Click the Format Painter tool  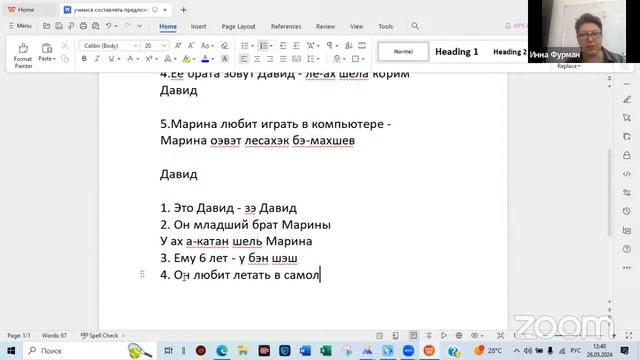click(x=23, y=56)
